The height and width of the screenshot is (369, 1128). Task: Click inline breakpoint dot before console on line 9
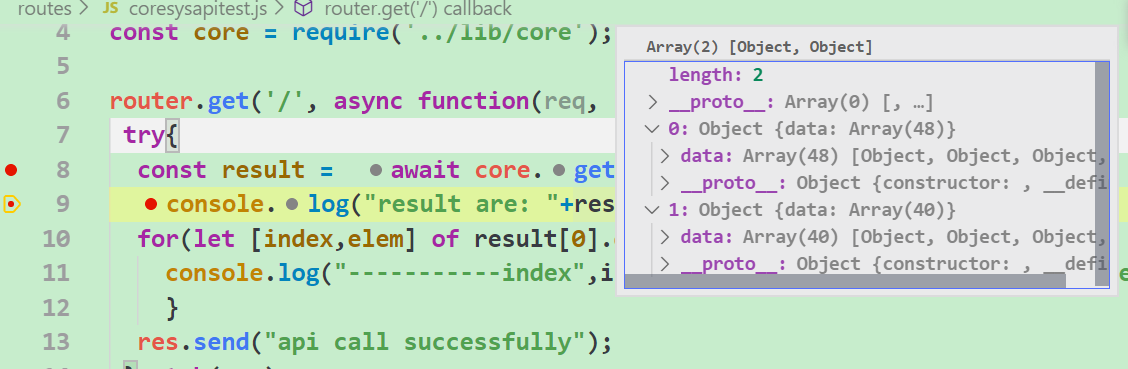[x=150, y=204]
